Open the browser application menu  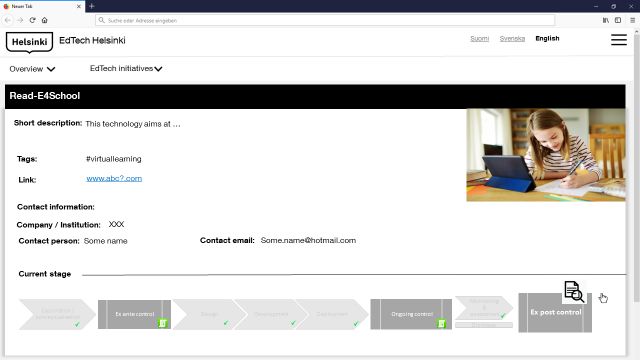[632, 20]
